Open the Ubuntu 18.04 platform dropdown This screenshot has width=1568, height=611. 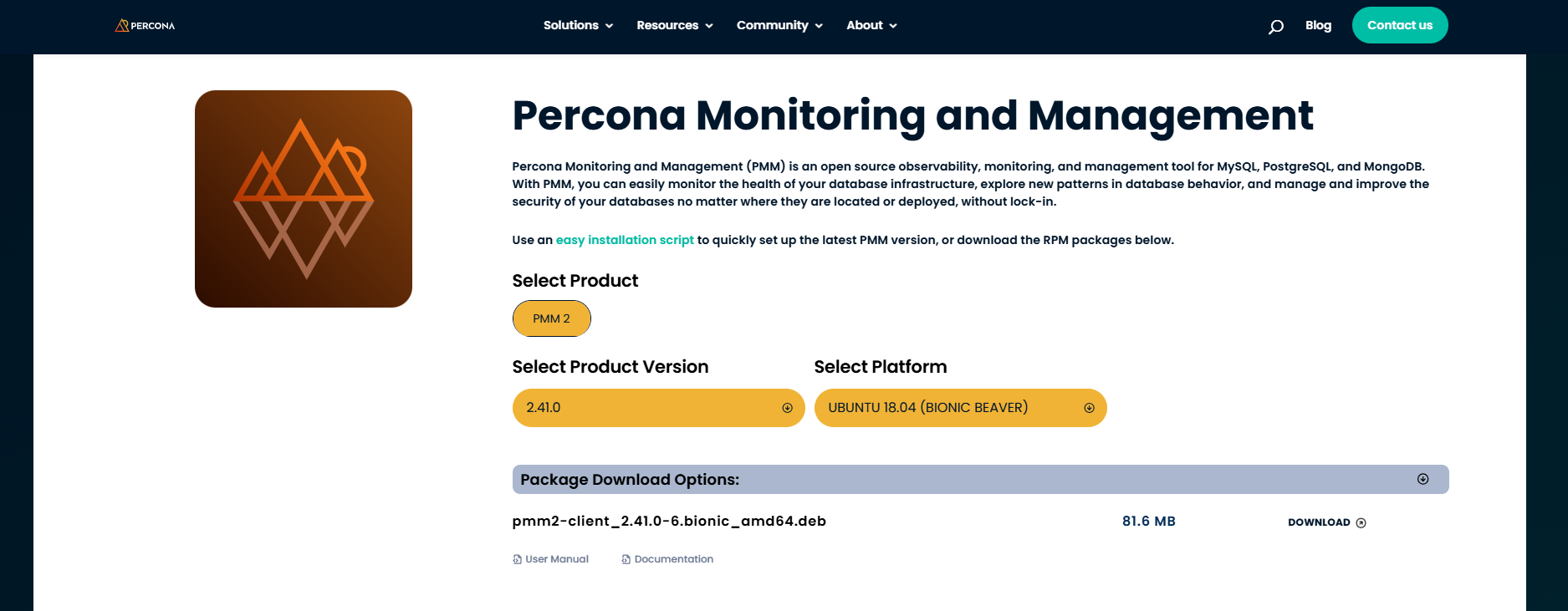tap(961, 408)
